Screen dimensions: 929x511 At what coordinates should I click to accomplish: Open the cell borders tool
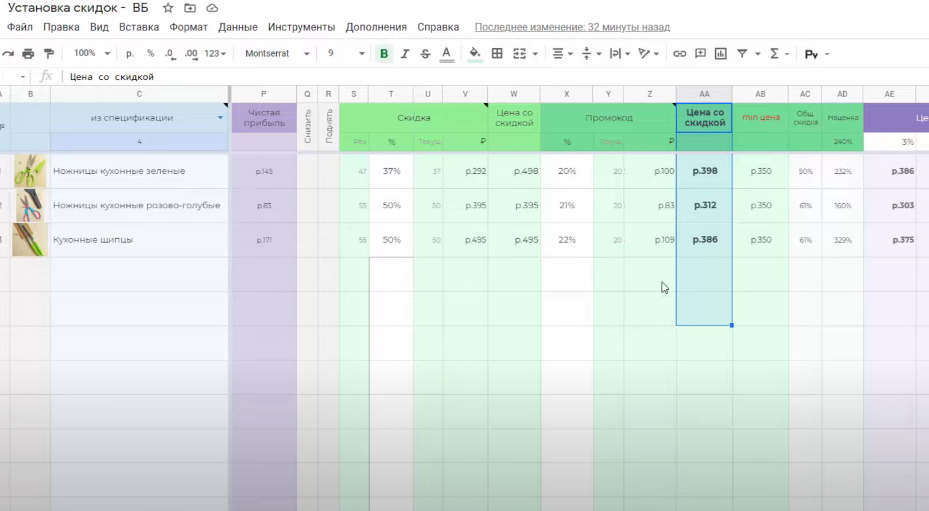coord(497,54)
